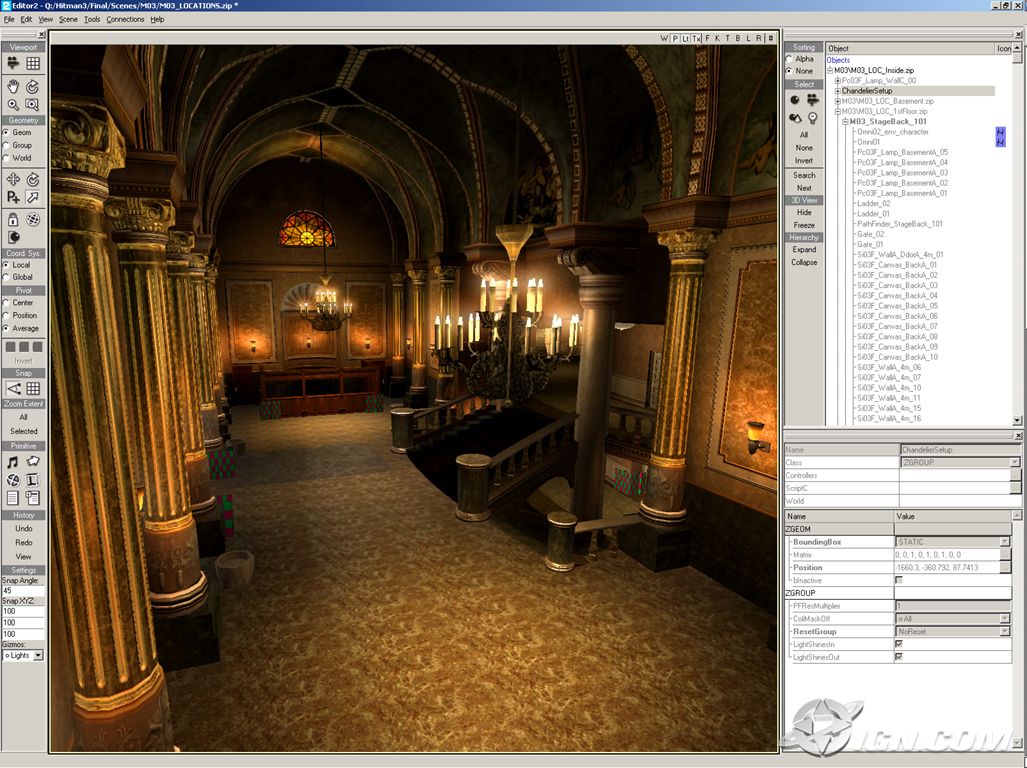Click the music note primitive icon
The image size is (1027, 768).
point(13,462)
